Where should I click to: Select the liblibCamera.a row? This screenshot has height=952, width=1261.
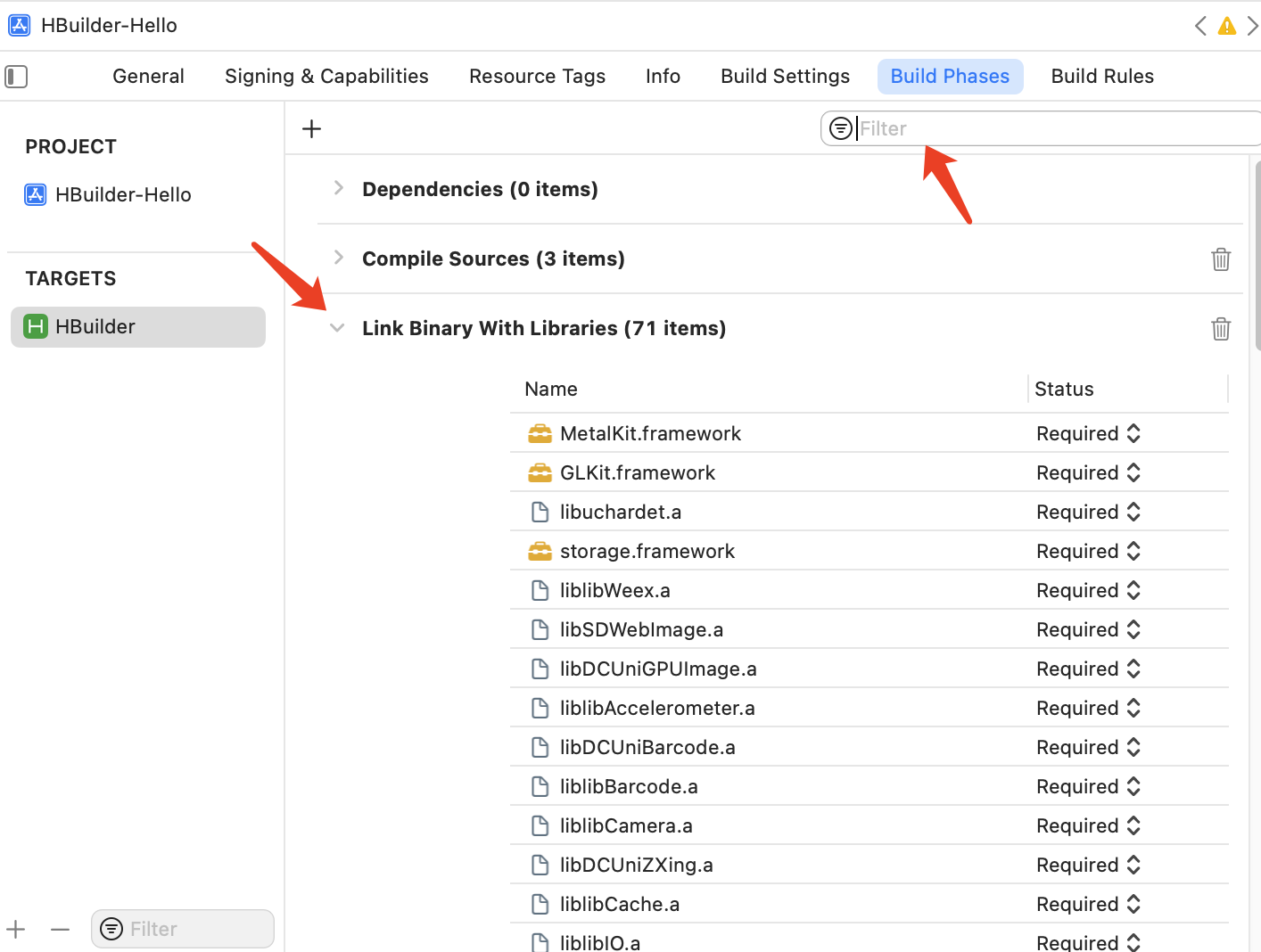pyautogui.click(x=870, y=826)
